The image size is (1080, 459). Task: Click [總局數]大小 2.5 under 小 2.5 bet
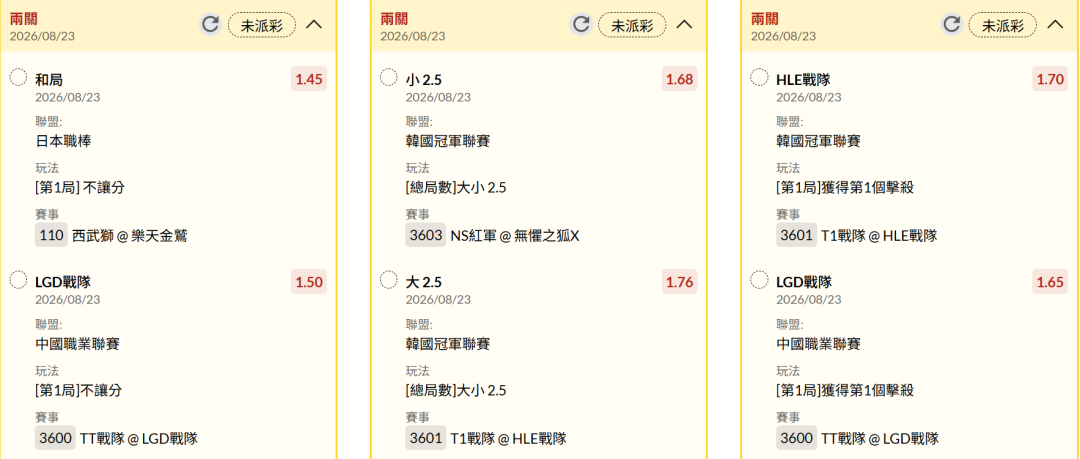pos(456,187)
